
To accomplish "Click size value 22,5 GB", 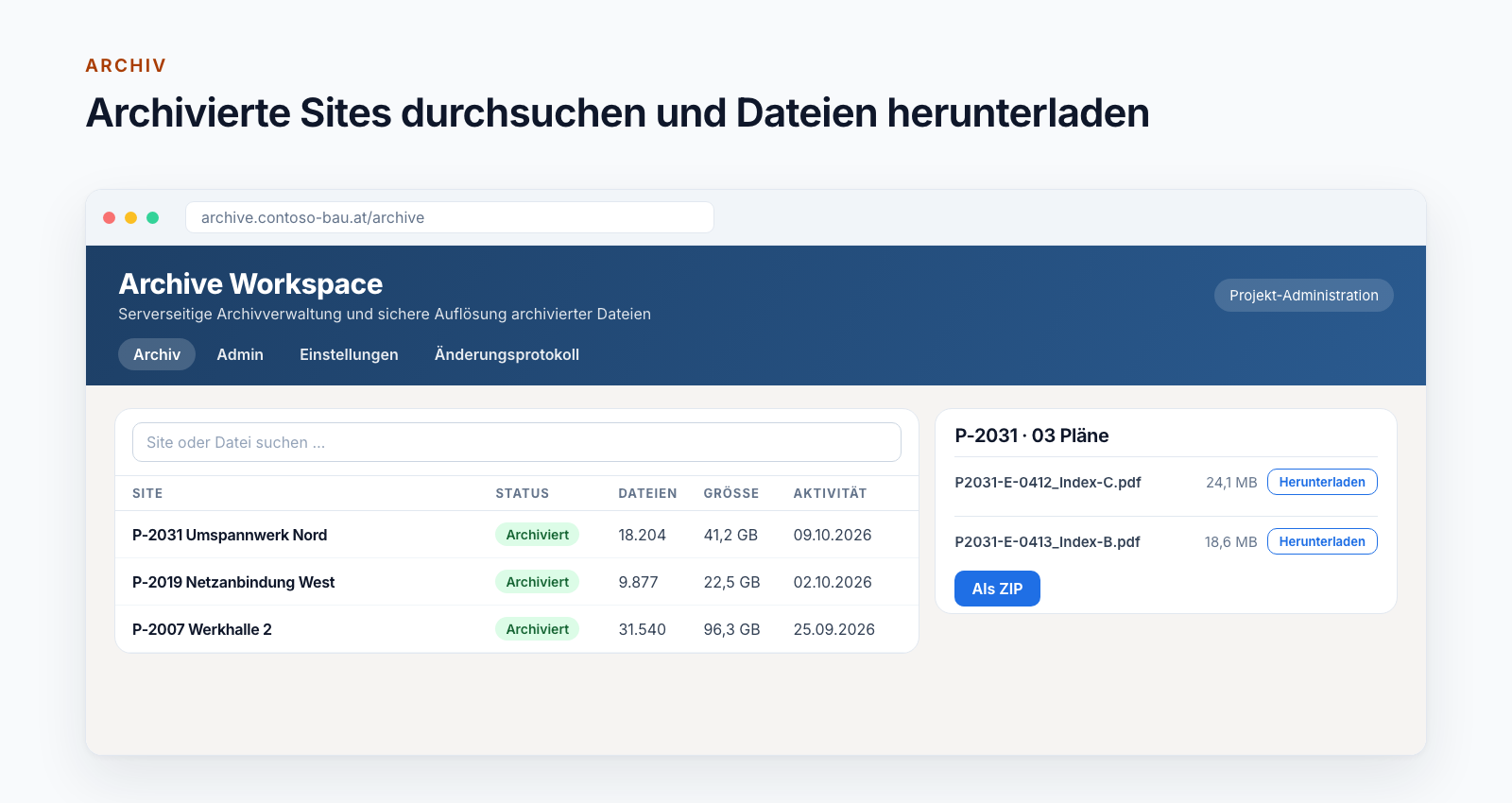I will tap(731, 582).
